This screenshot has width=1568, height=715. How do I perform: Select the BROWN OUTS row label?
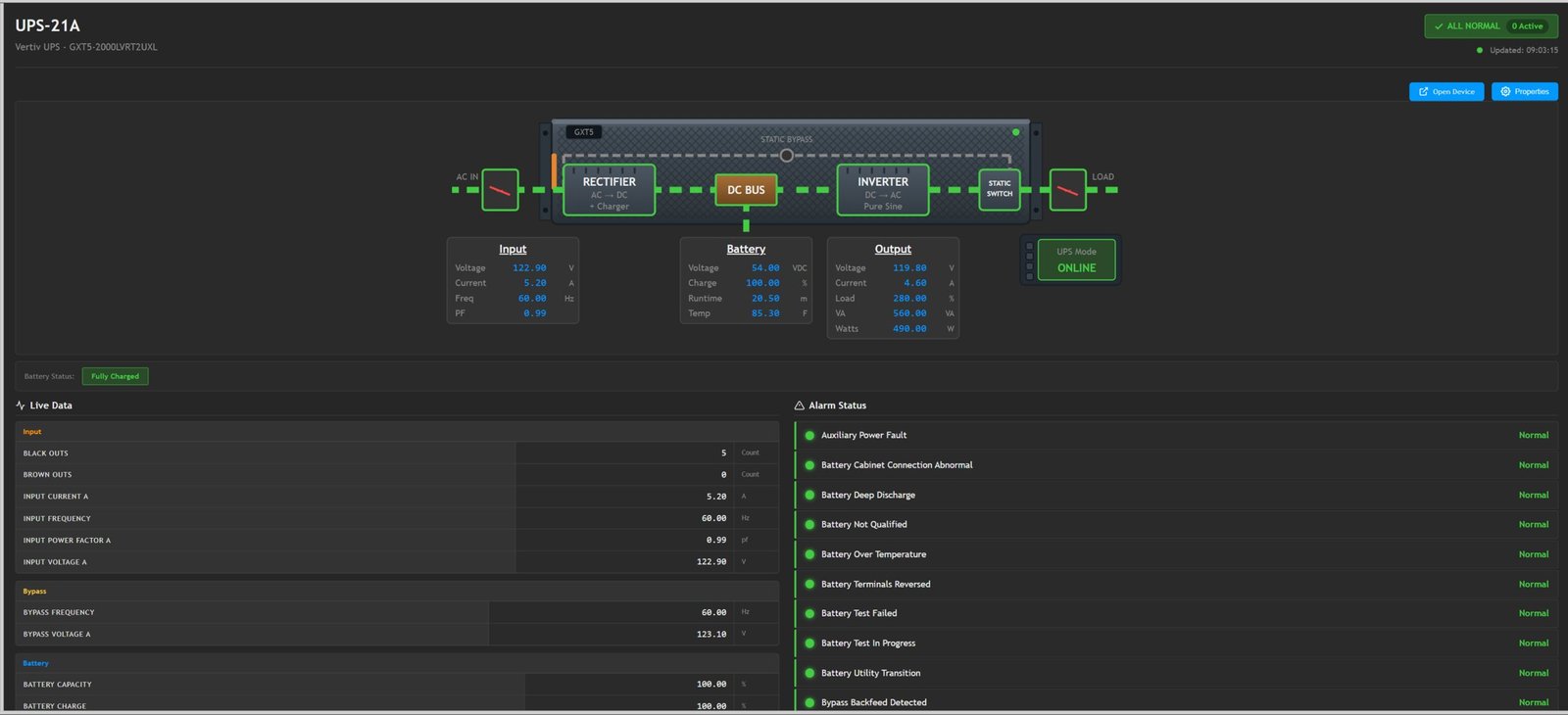tap(47, 475)
